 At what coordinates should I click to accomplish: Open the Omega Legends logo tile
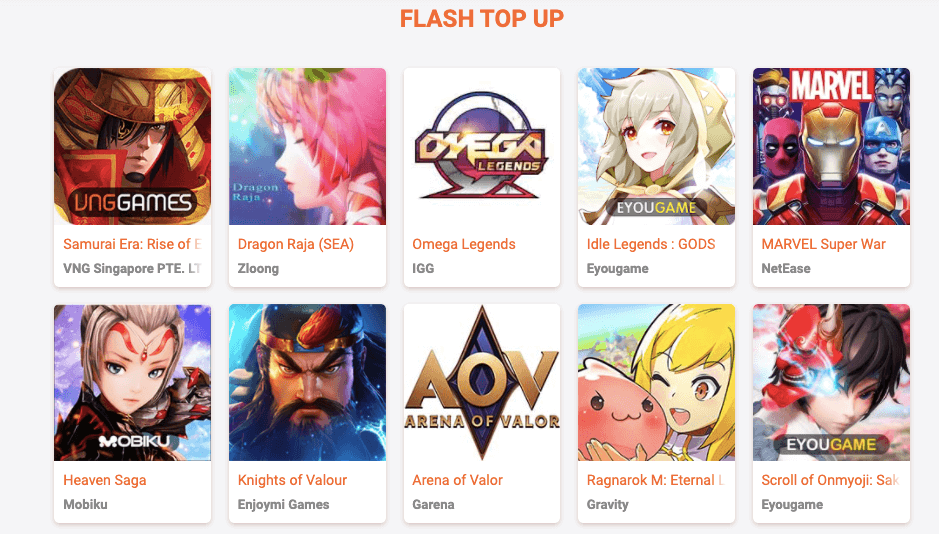482,146
